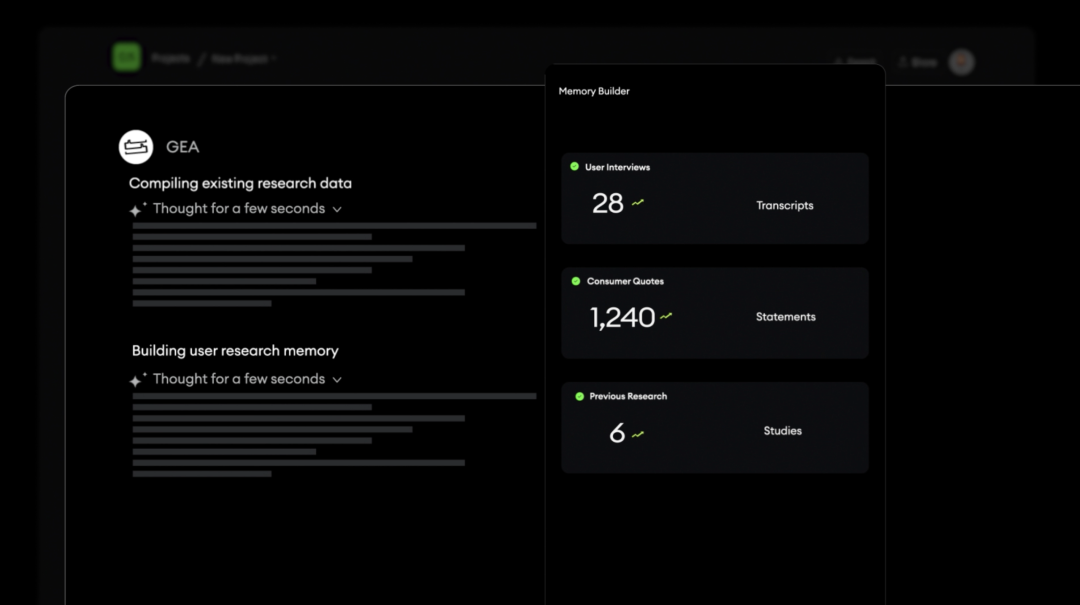This screenshot has width=1080, height=605.
Task: Select the Previous Research Studies card
Action: [x=714, y=428]
